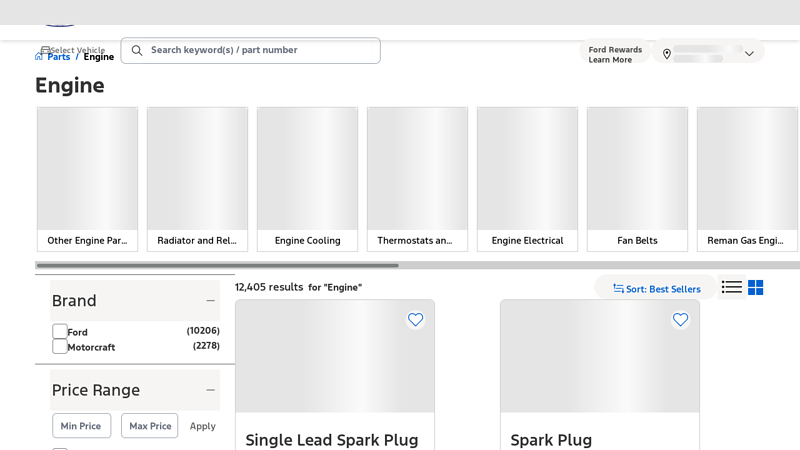Save the Spark Plug to favorites

point(680,320)
